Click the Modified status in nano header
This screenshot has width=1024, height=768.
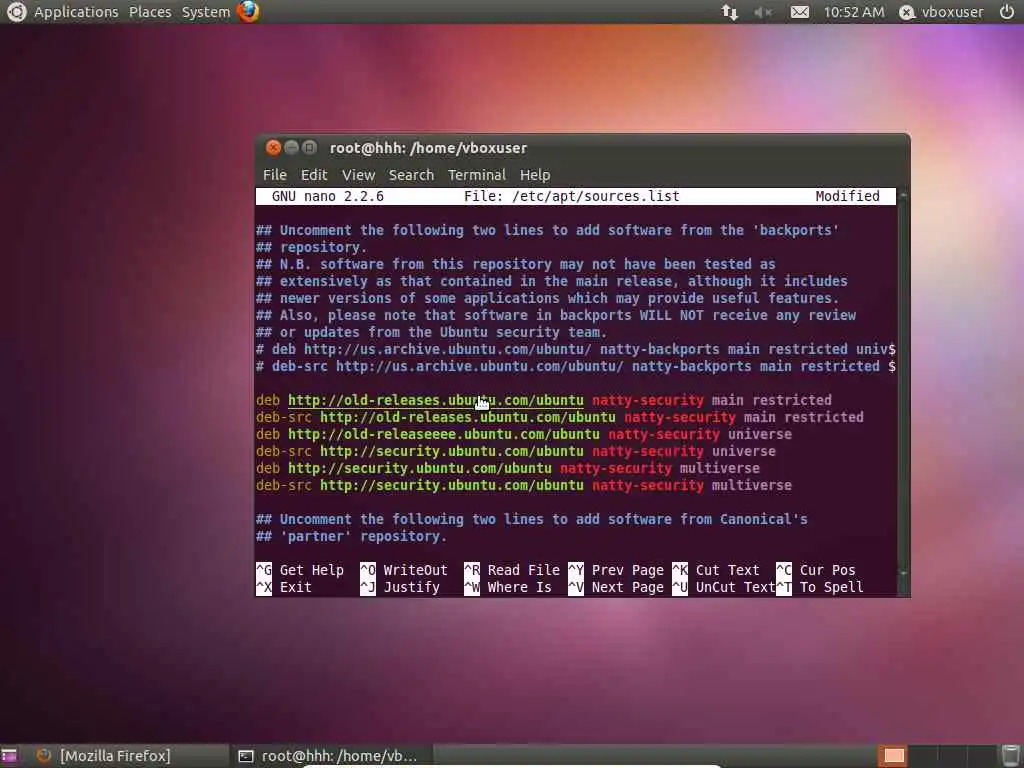point(847,196)
